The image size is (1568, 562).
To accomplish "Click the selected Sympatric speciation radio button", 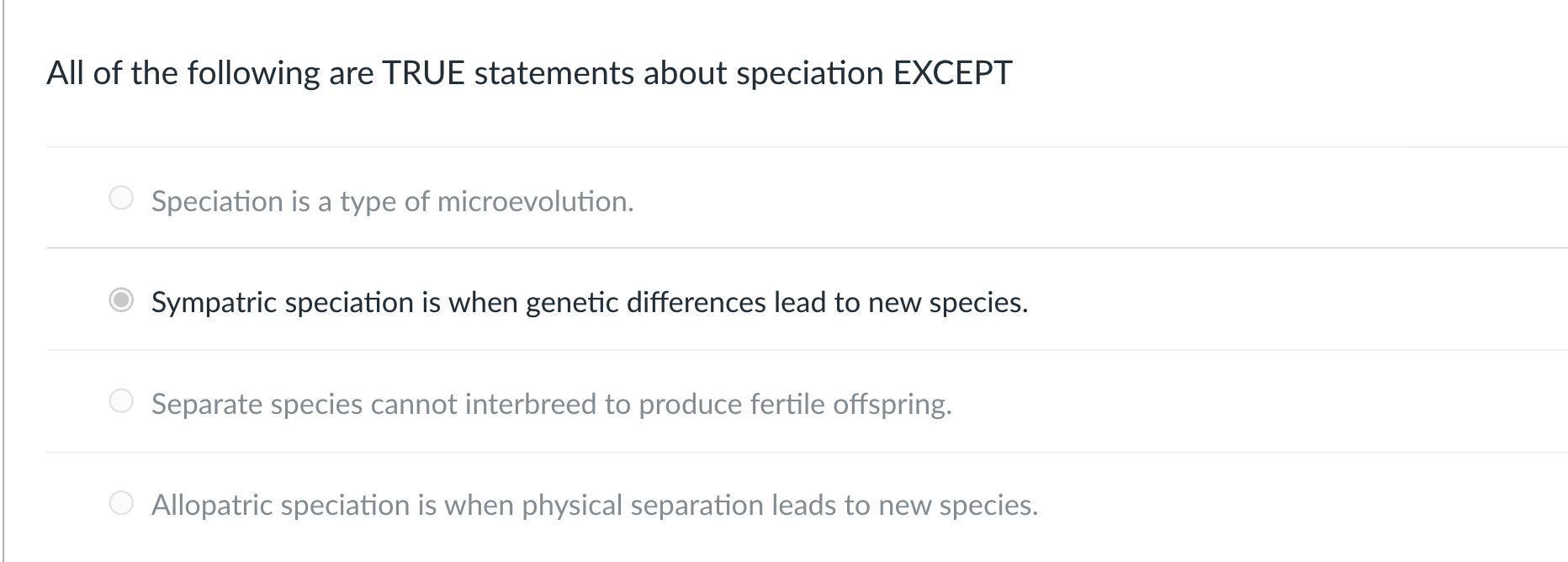I will coord(122,300).
